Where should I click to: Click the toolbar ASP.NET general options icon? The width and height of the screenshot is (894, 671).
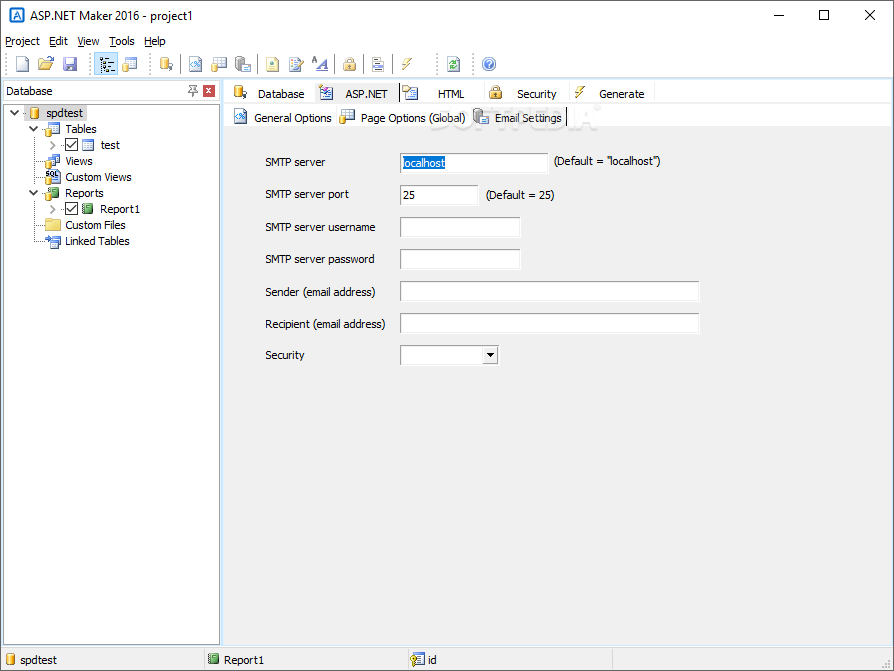pyautogui.click(x=196, y=64)
